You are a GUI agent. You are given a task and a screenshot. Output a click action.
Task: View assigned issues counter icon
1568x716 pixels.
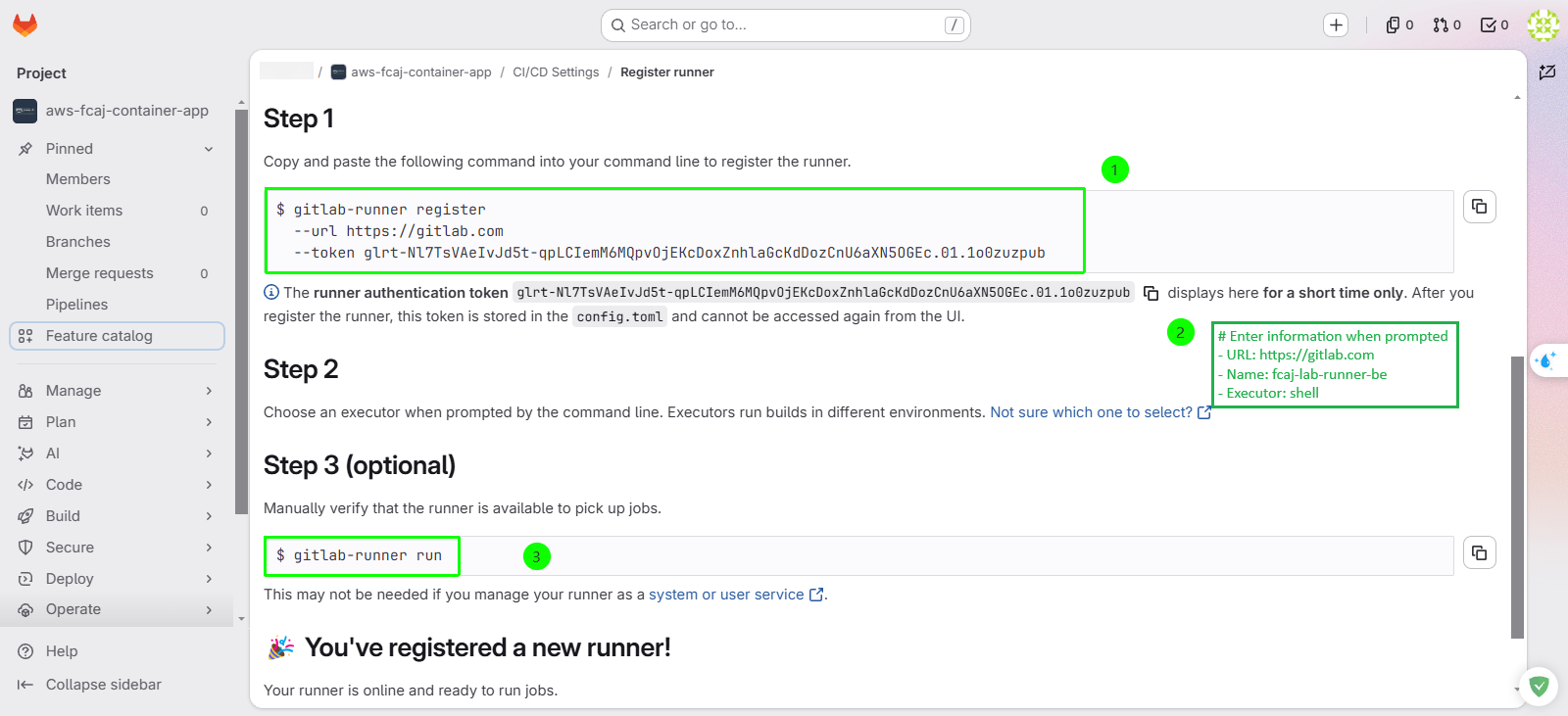[1399, 25]
